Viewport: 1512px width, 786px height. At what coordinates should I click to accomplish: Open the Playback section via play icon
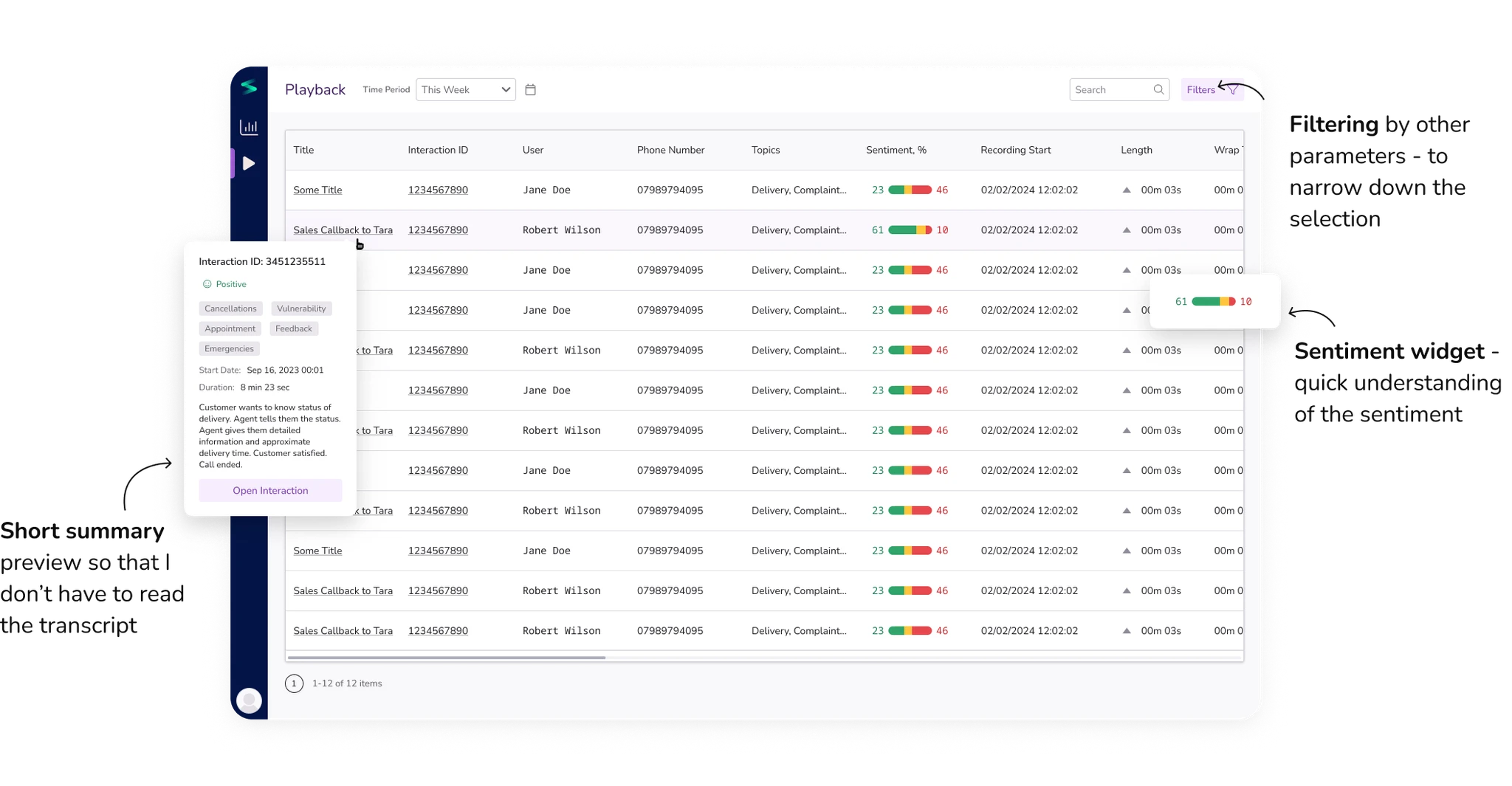(x=250, y=163)
